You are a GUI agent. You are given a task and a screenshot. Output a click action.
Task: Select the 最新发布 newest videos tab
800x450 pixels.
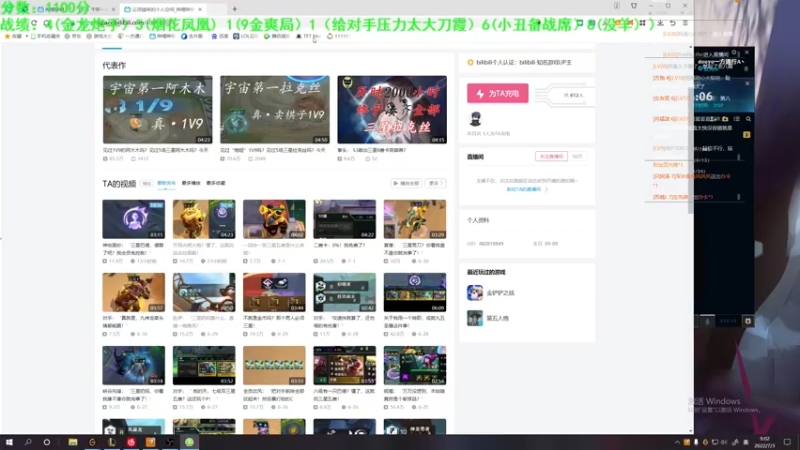tap(166, 183)
